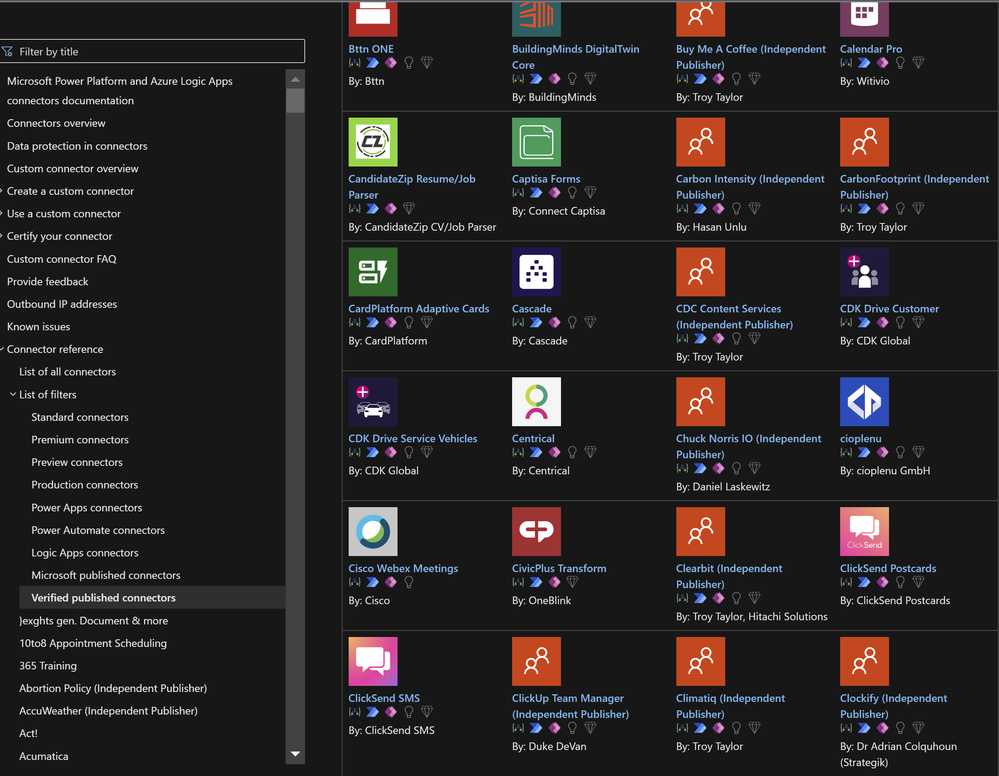Select the Climatiq connector icon
This screenshot has width=999, height=776.
click(x=700, y=661)
